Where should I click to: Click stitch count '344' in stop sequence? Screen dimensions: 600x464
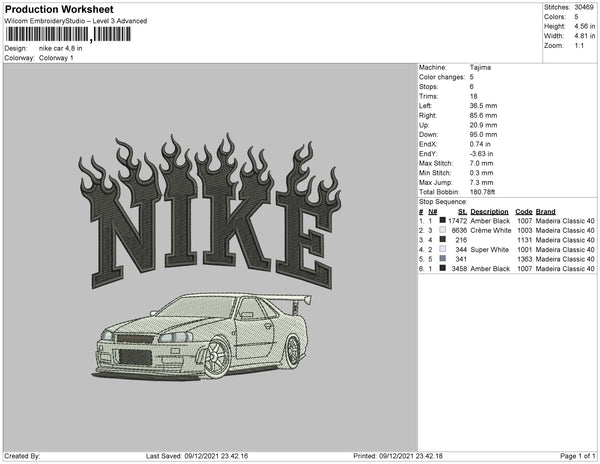click(x=461, y=249)
